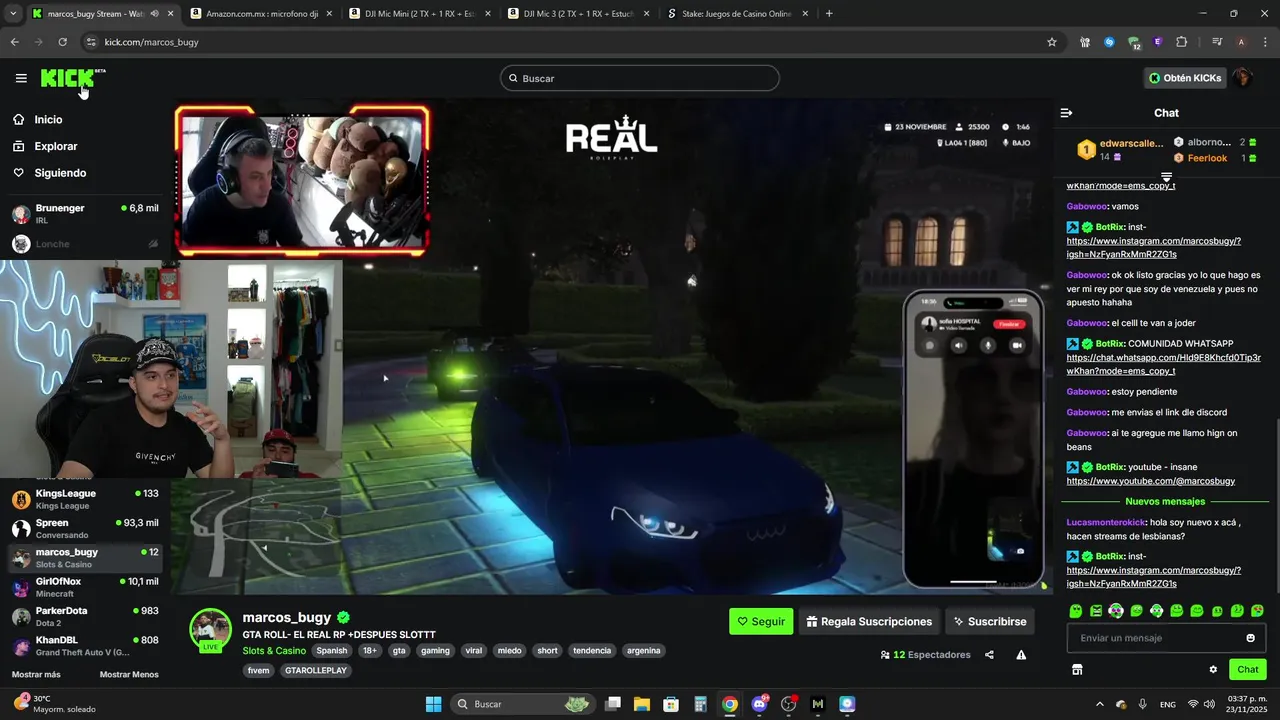Expand the chat leaderboard handle
This screenshot has width=1280, height=720.
[1166, 177]
